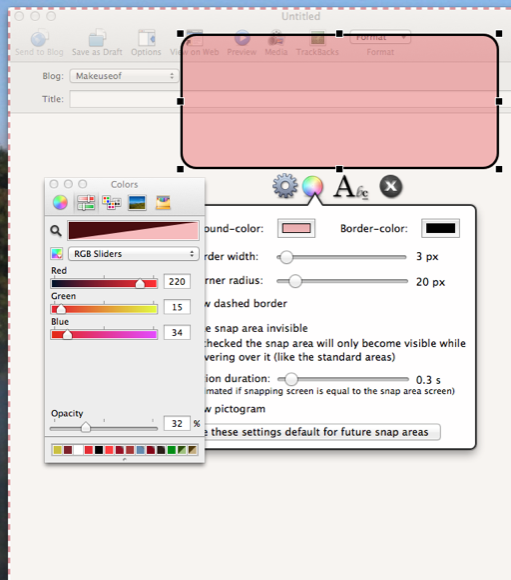Open the Format dropdown in toolbar
Image resolution: width=511 pixels, height=580 pixels.
click(380, 37)
